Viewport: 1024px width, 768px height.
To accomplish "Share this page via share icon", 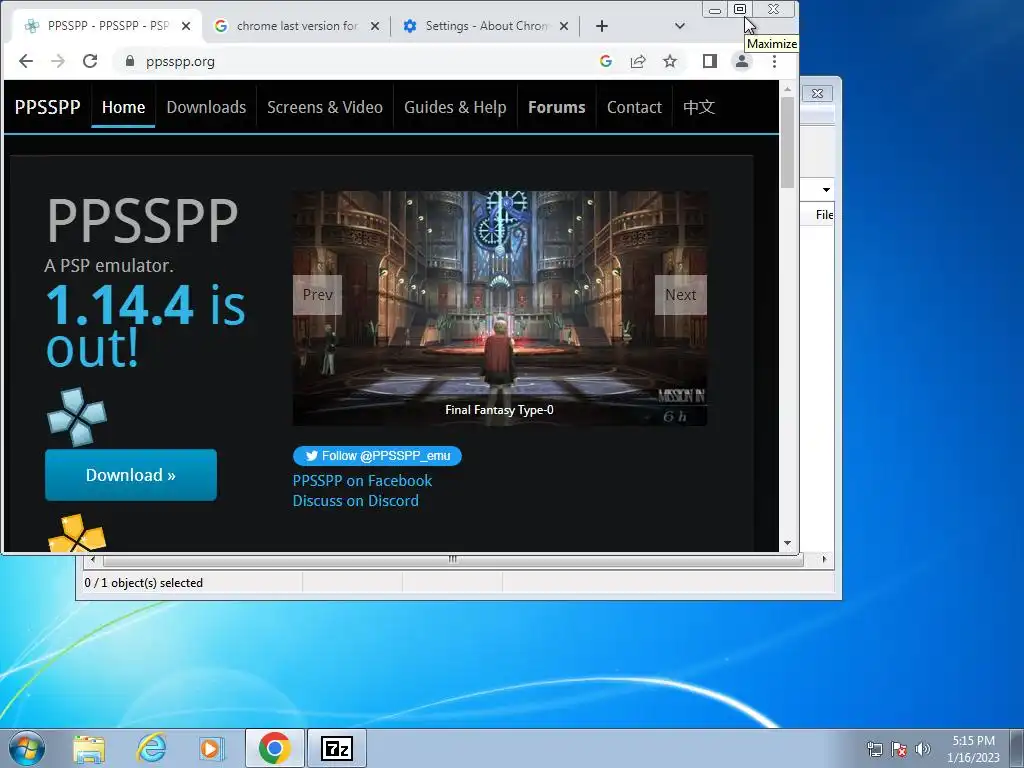I will pos(638,61).
